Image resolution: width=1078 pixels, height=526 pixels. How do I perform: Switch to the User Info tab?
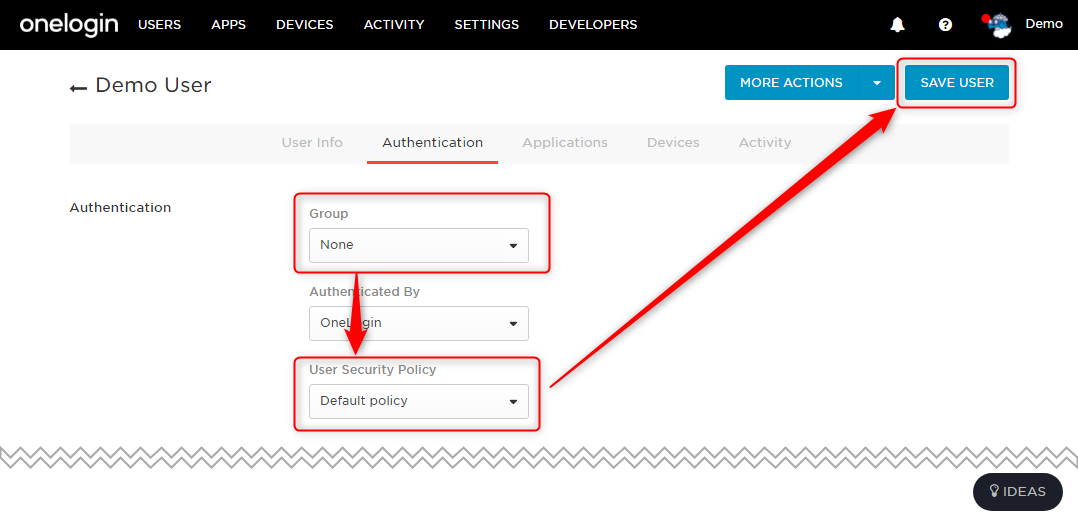[312, 143]
